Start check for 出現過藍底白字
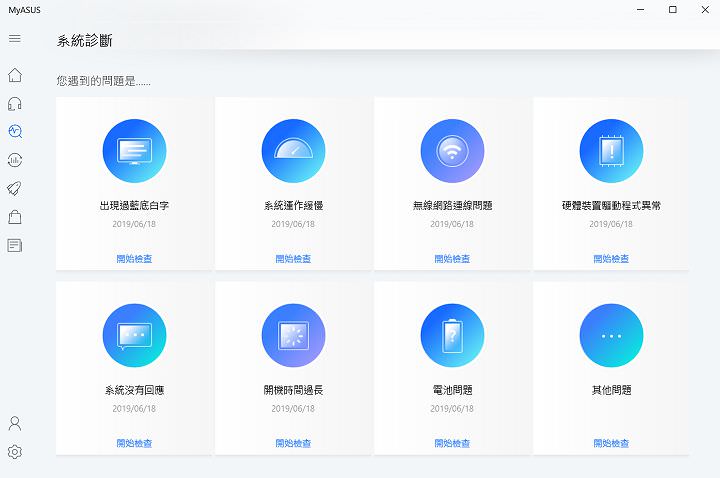The width and height of the screenshot is (720, 478). point(134,259)
